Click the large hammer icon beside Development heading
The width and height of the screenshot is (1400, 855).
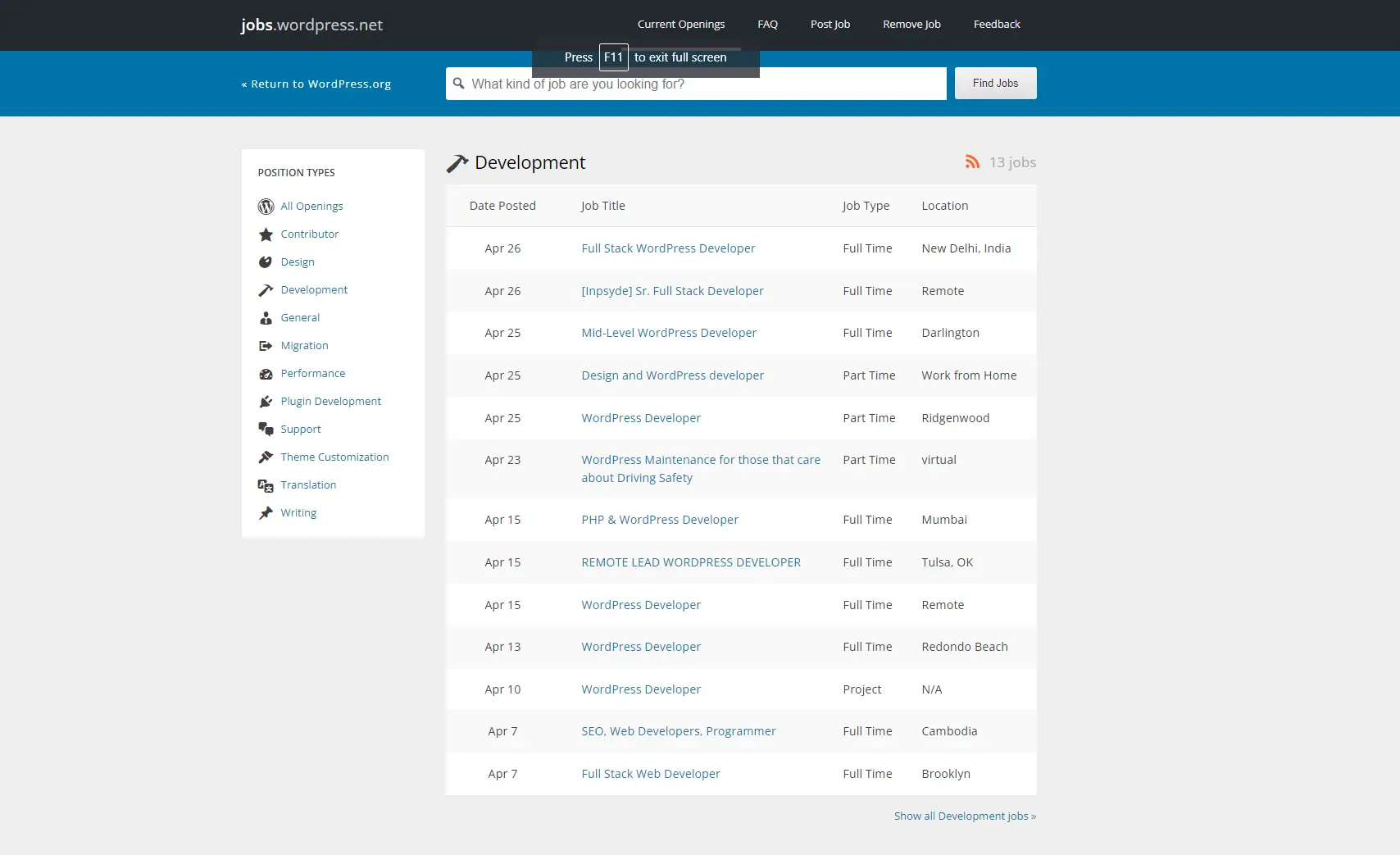(x=457, y=163)
